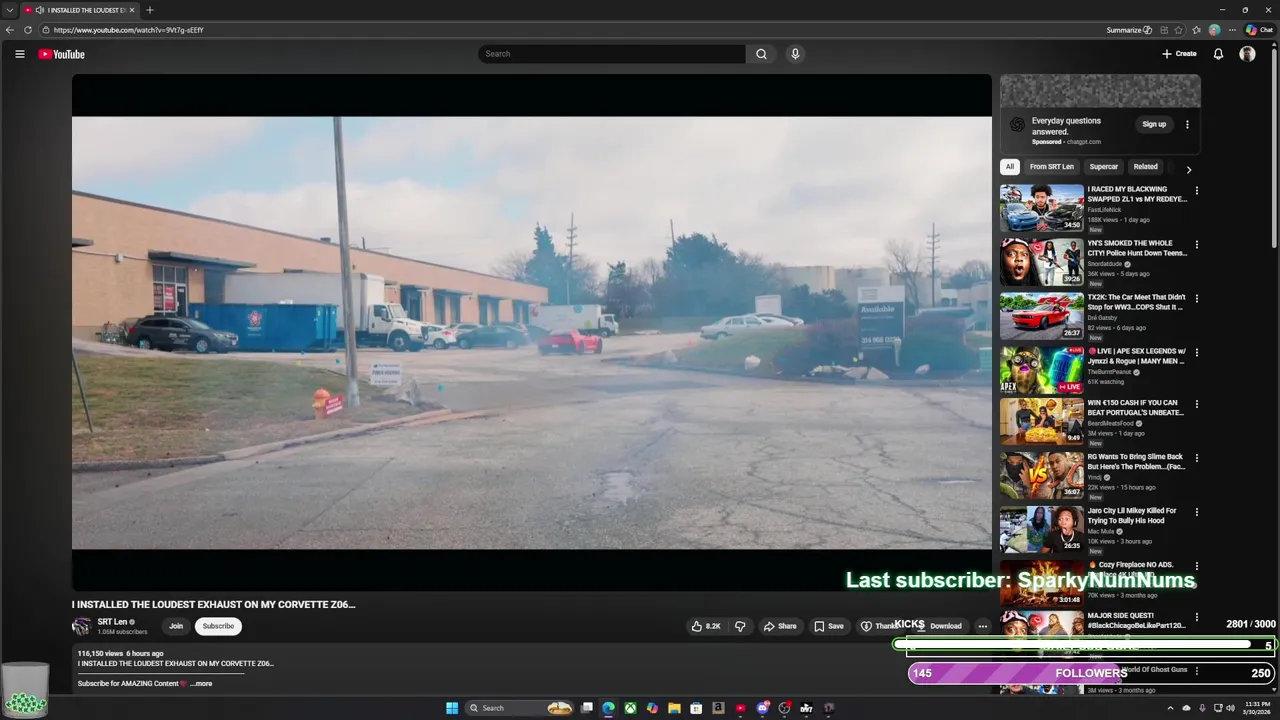Open File Explorer from taskbar
Viewport: 1280px width, 720px height.
(674, 708)
